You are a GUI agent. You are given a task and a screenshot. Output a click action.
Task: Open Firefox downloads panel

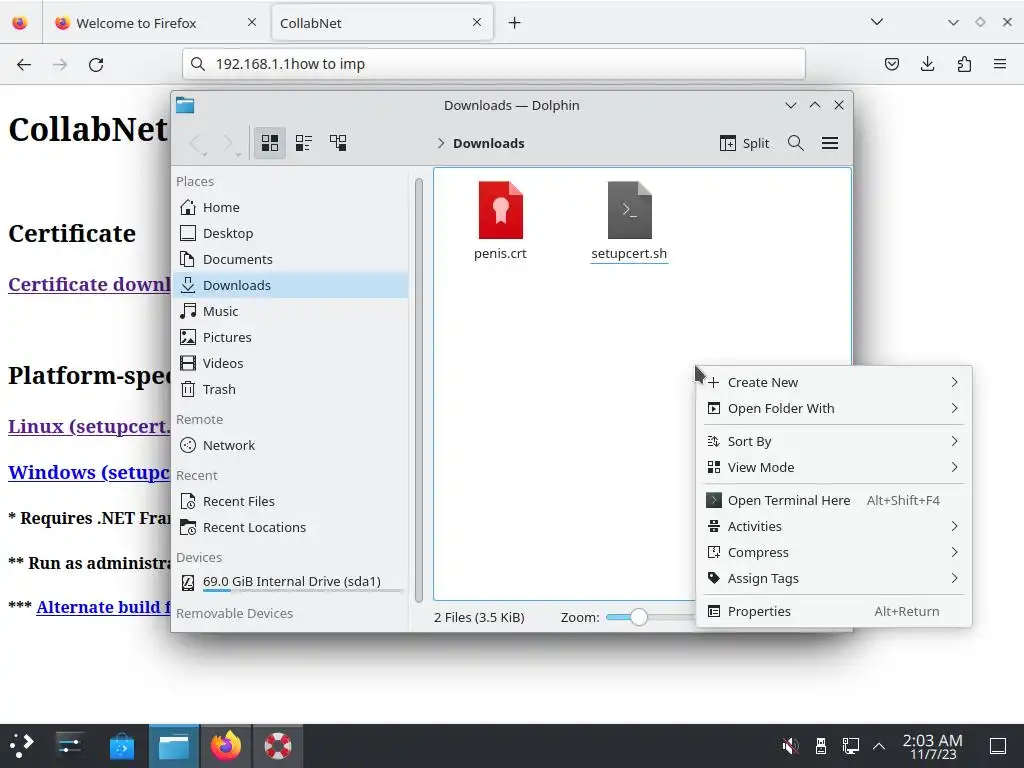927,64
